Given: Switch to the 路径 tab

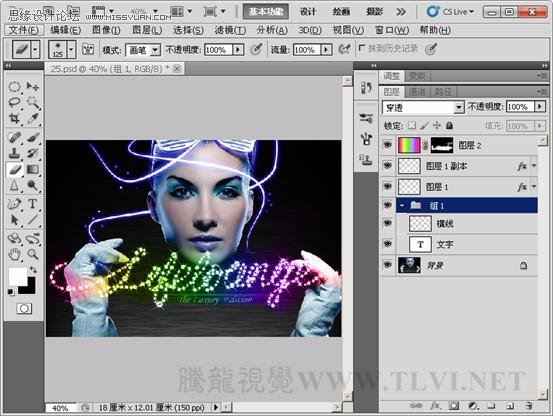Looking at the screenshot, I should (443, 92).
